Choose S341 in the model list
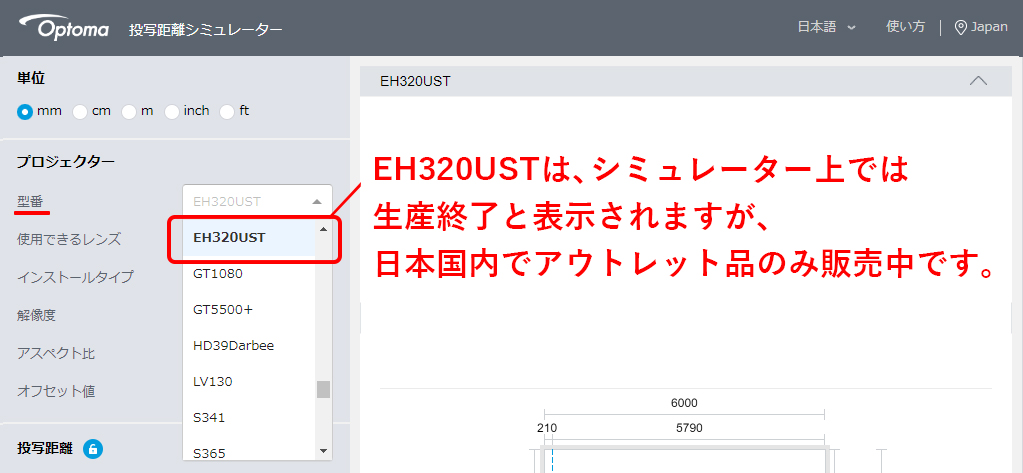 pos(250,417)
